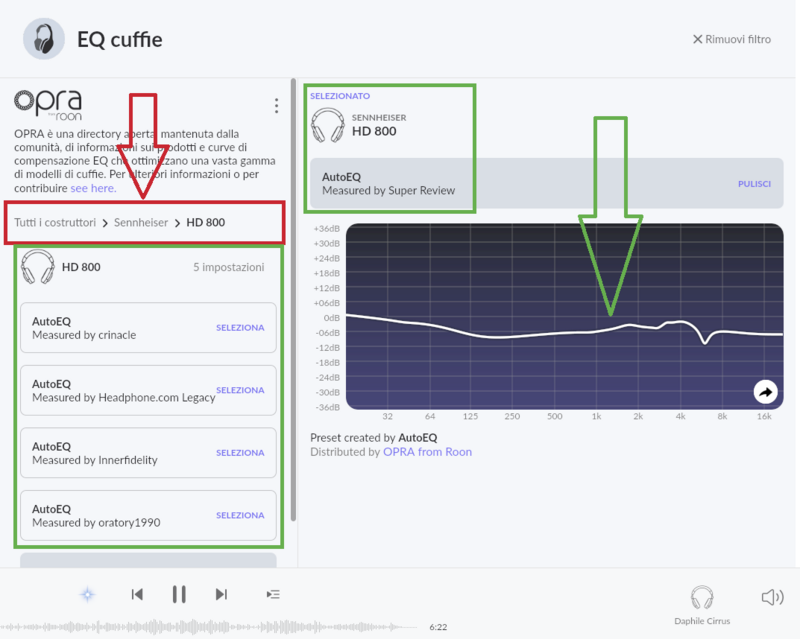Select AutoEQ measured by Headphone.com Legacy
Viewport: 800px width, 639px height.
tap(240, 390)
